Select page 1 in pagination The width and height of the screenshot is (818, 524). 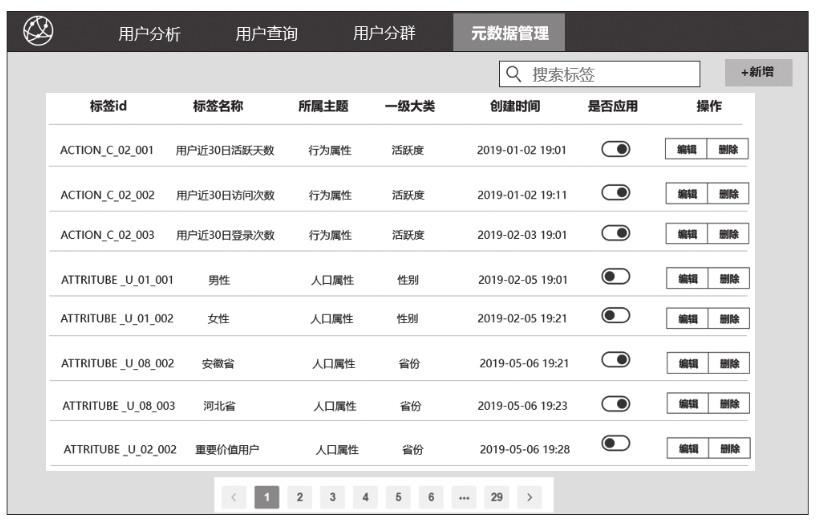(x=267, y=497)
